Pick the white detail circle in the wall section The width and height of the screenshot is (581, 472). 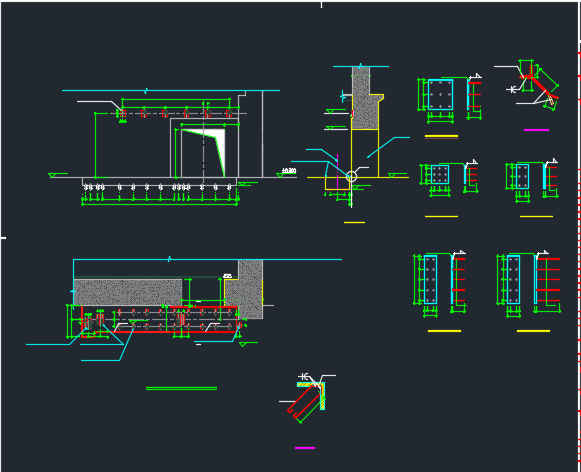coord(351,176)
